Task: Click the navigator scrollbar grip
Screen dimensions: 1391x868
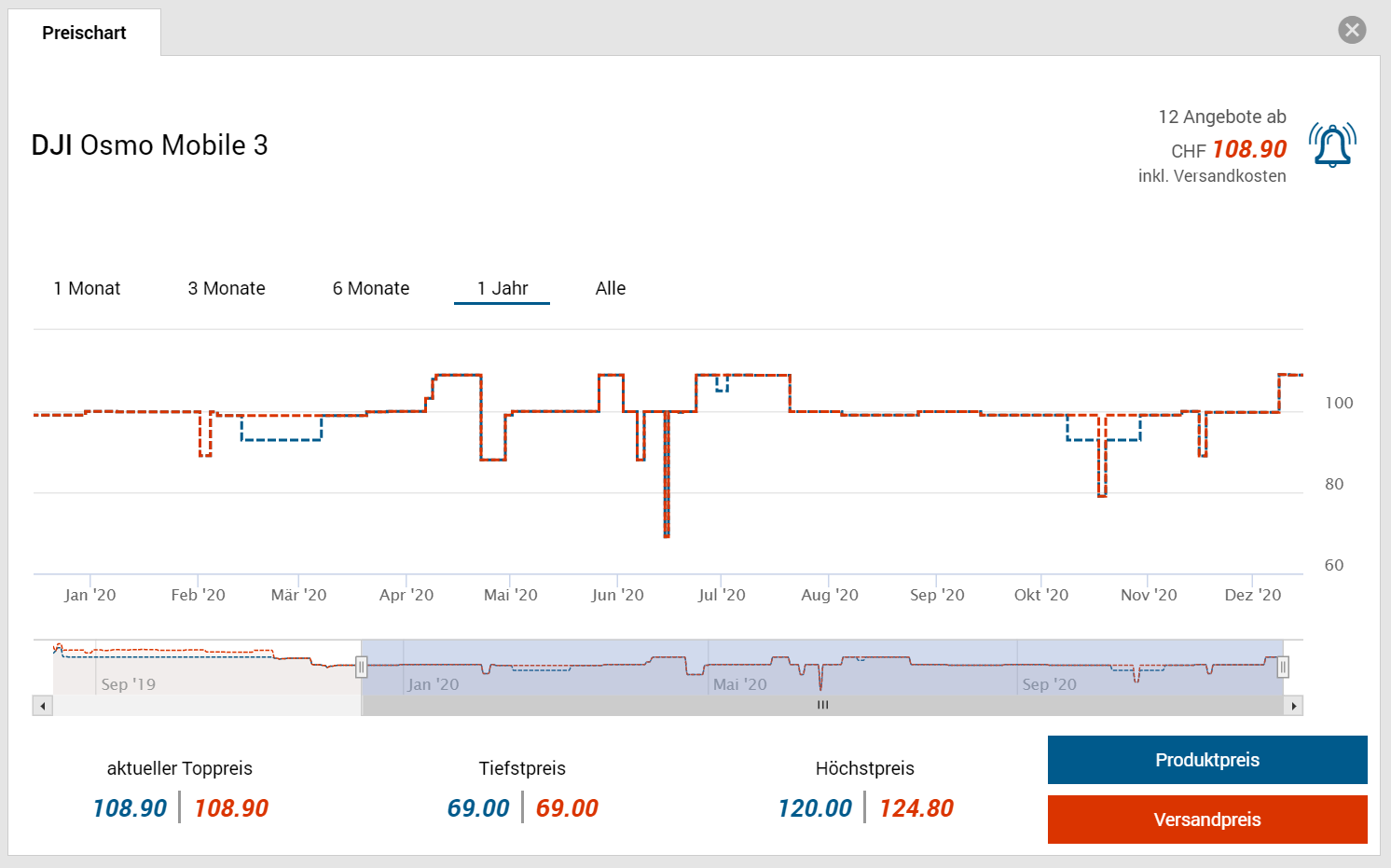Action: 822,706
